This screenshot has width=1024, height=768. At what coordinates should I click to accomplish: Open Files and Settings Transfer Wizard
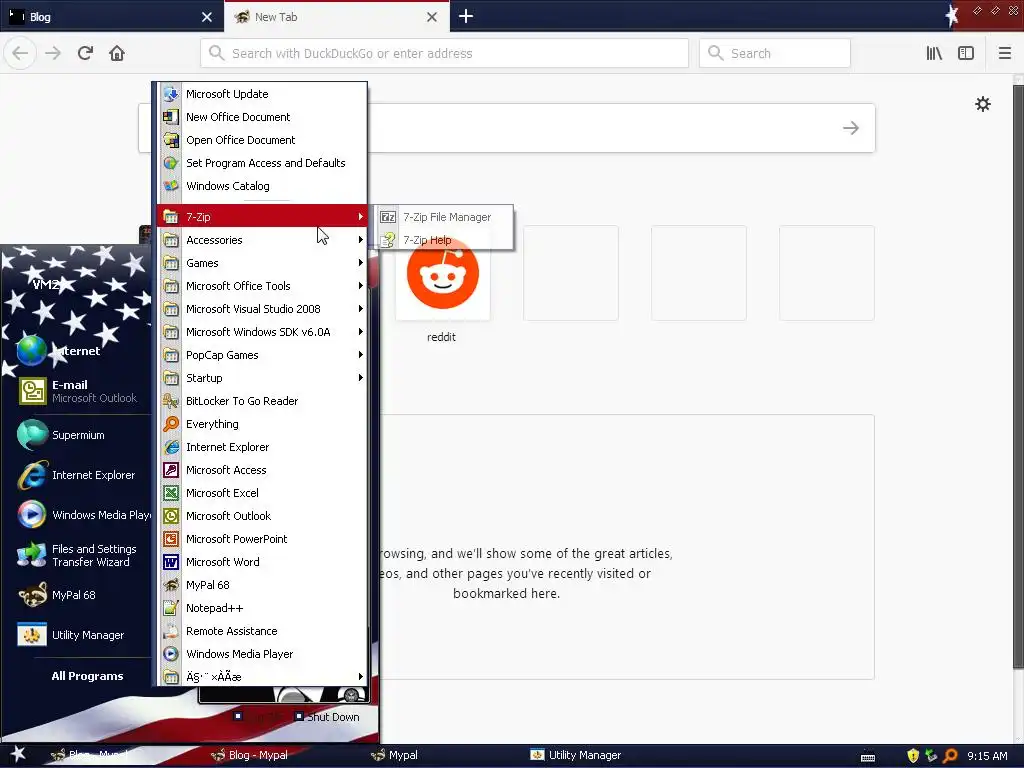pos(78,555)
